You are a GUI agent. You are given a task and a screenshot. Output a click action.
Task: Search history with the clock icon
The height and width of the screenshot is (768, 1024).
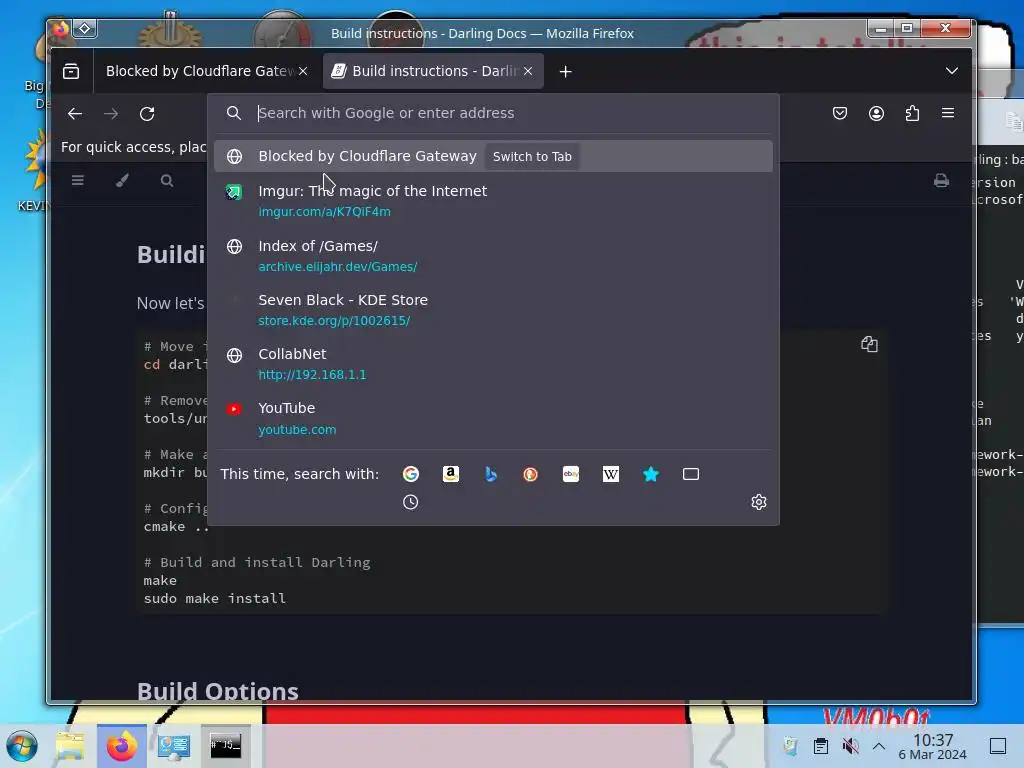pos(411,502)
